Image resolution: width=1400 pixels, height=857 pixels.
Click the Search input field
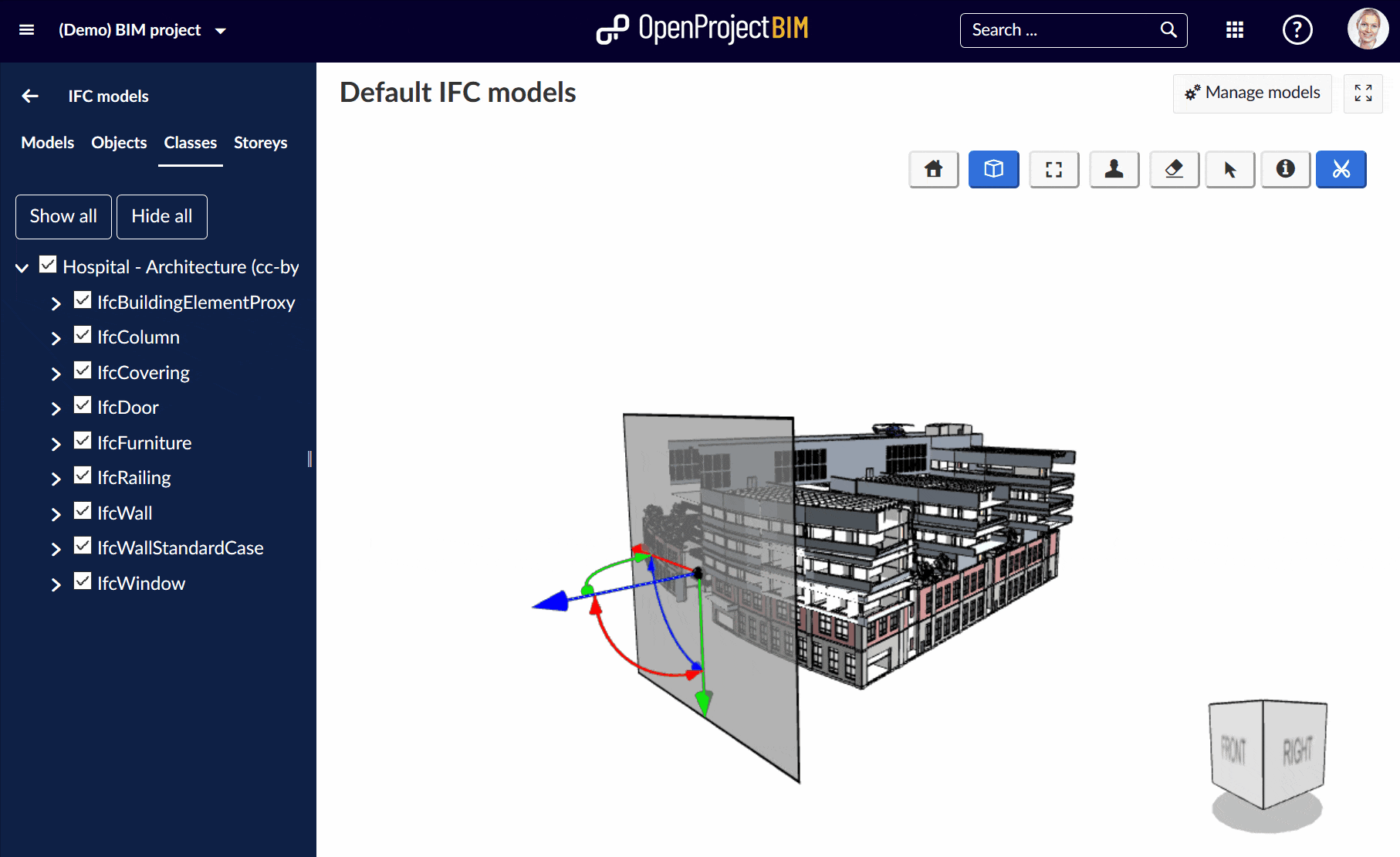tap(1057, 30)
